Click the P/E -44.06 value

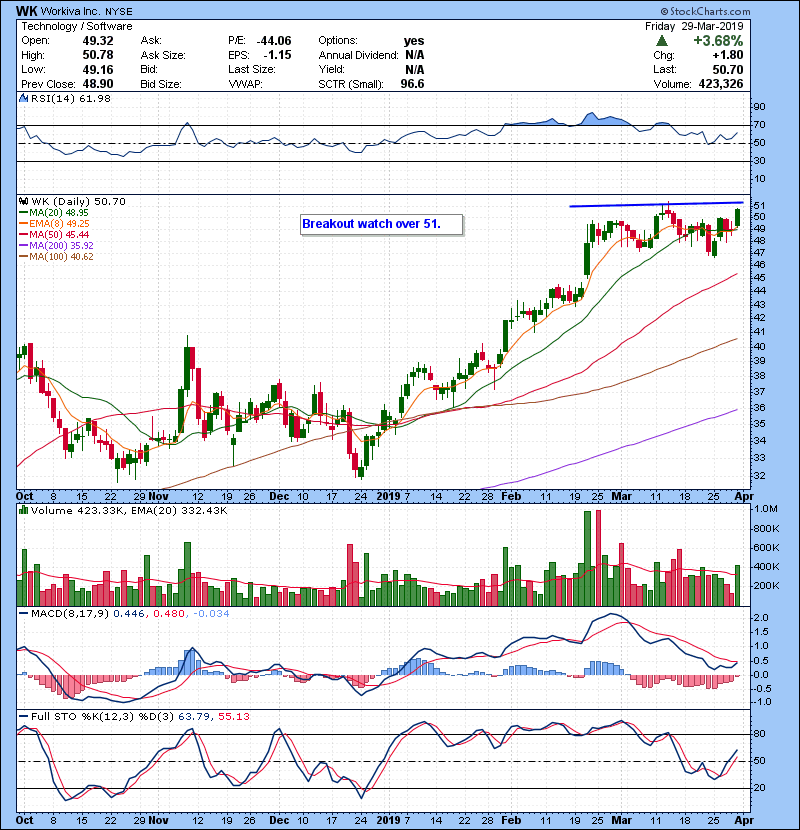(274, 41)
